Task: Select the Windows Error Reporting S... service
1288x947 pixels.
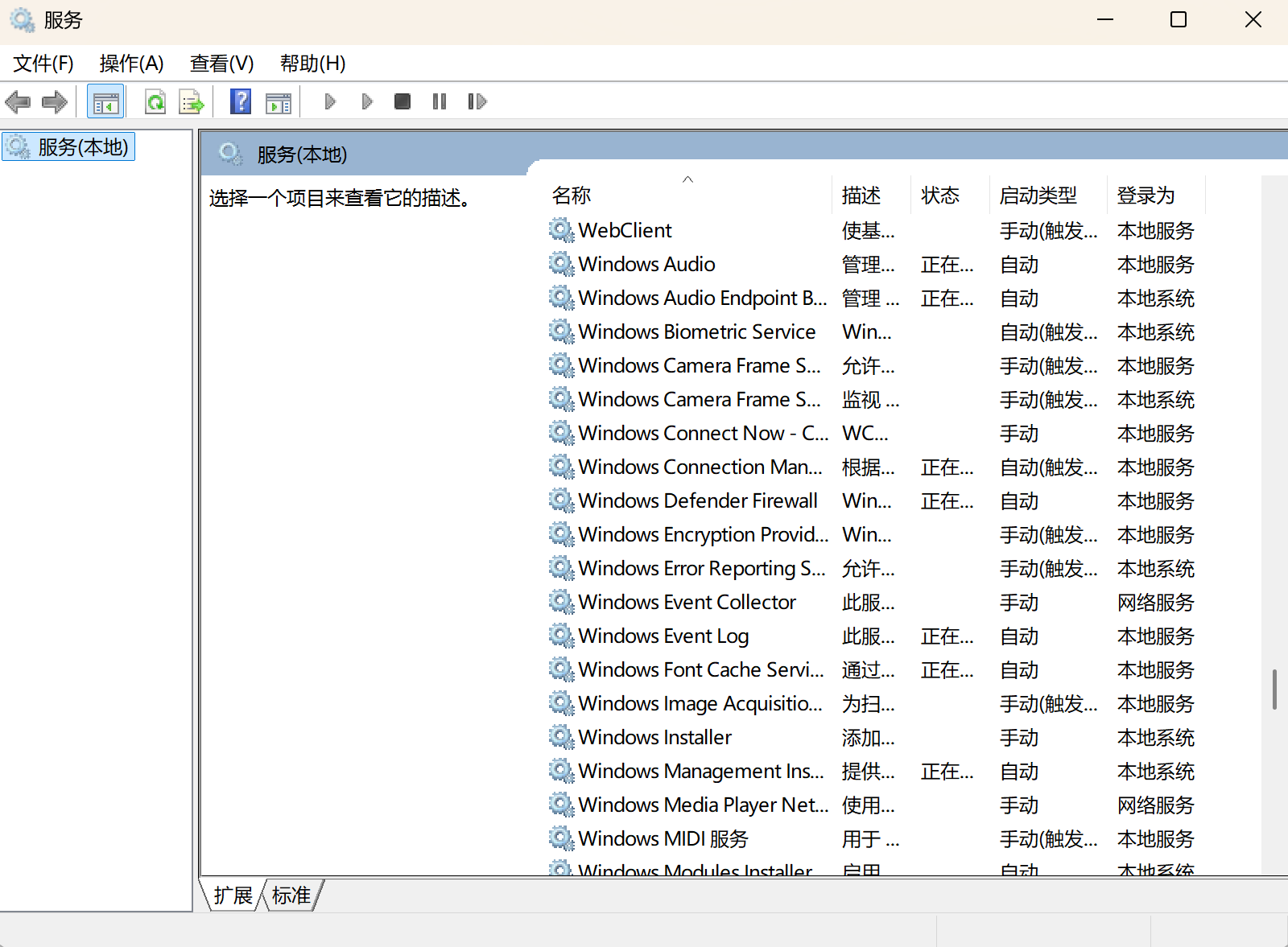Action: 702,568
